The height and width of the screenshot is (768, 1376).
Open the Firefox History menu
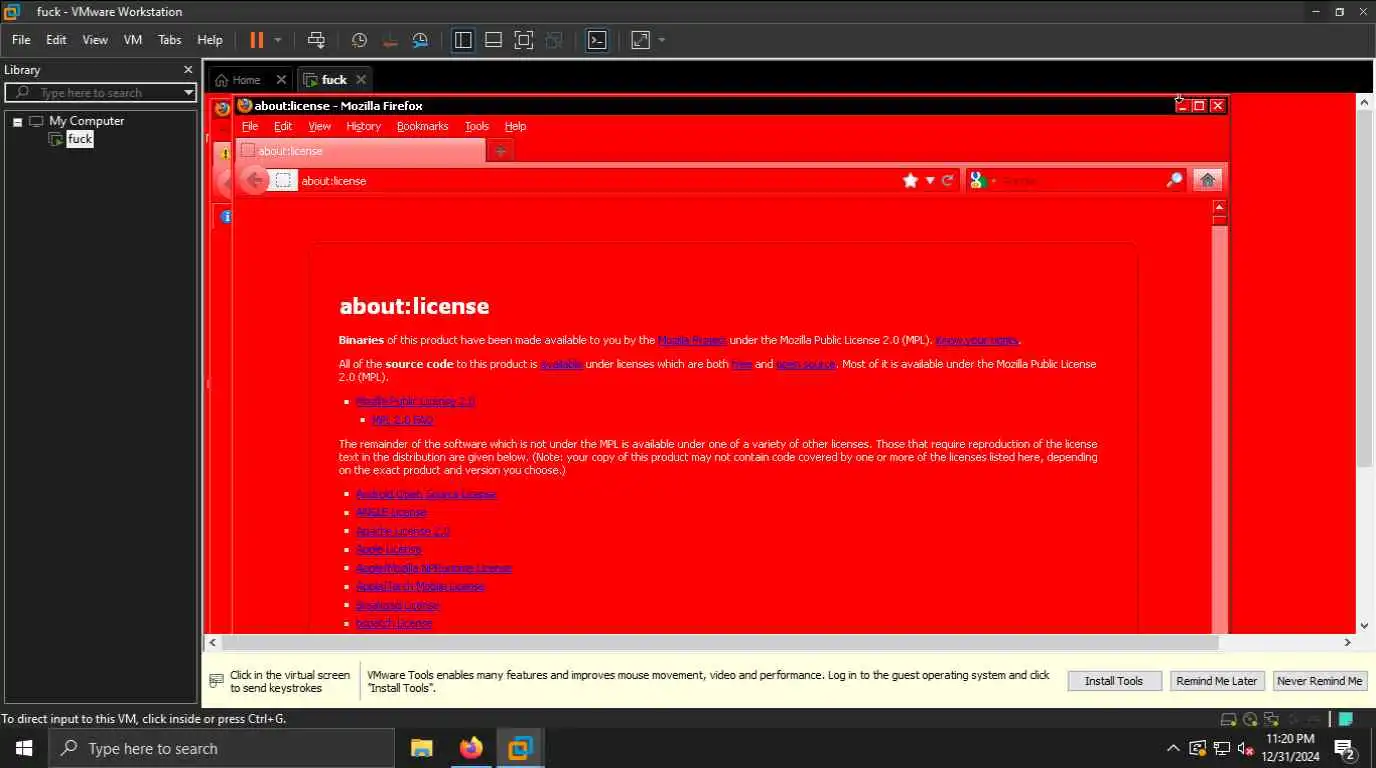pyautogui.click(x=363, y=126)
